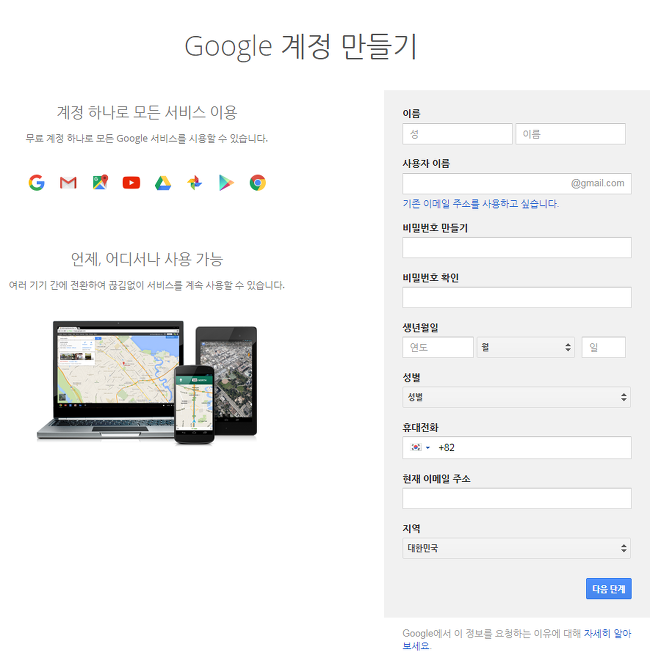Focus the 성 (last name) field
The width and height of the screenshot is (650, 666).
[x=457, y=134]
